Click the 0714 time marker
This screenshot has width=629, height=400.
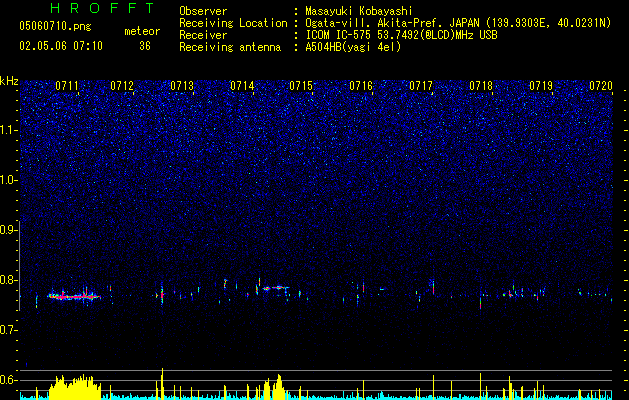pos(242,86)
